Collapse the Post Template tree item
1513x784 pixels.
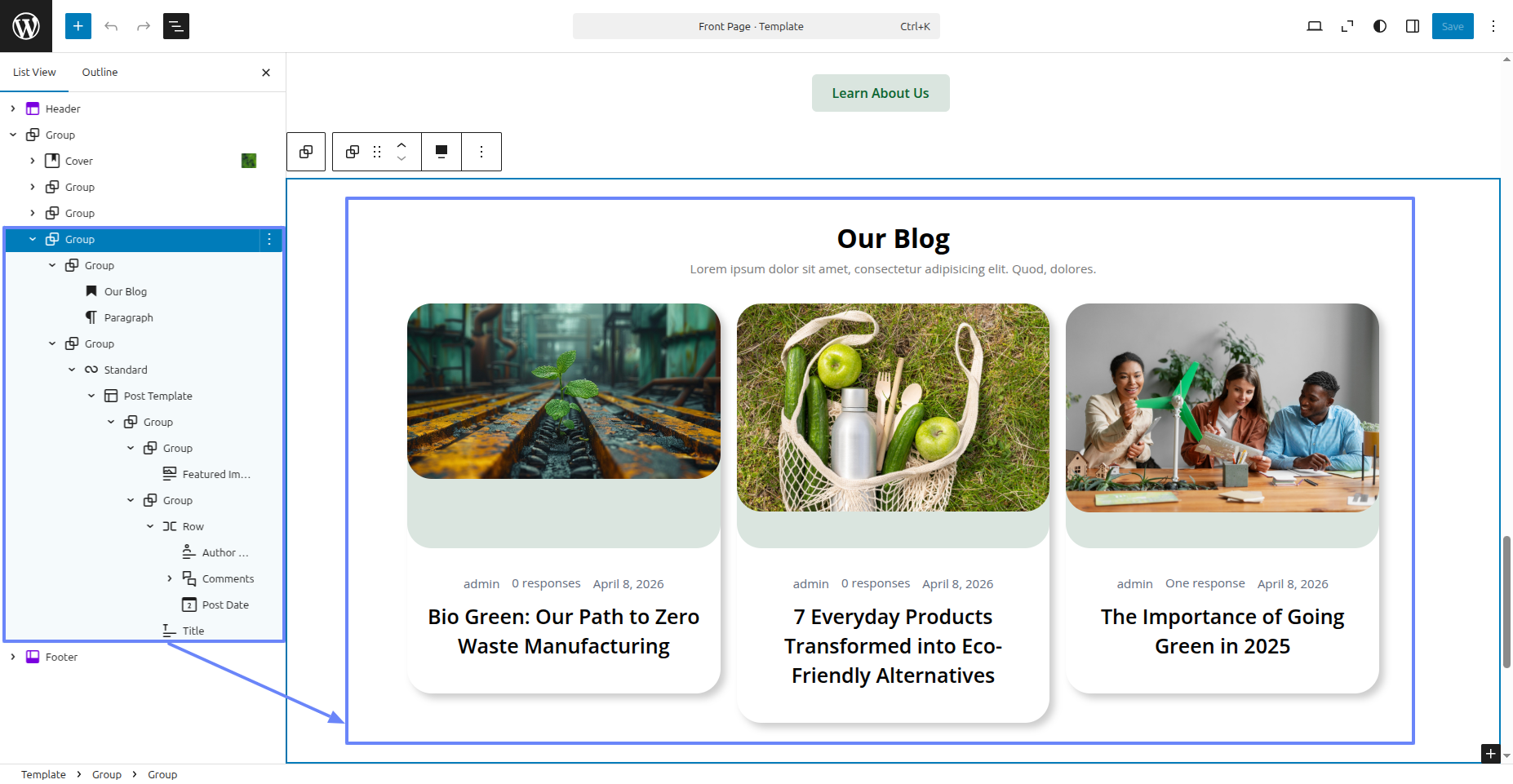coord(91,396)
